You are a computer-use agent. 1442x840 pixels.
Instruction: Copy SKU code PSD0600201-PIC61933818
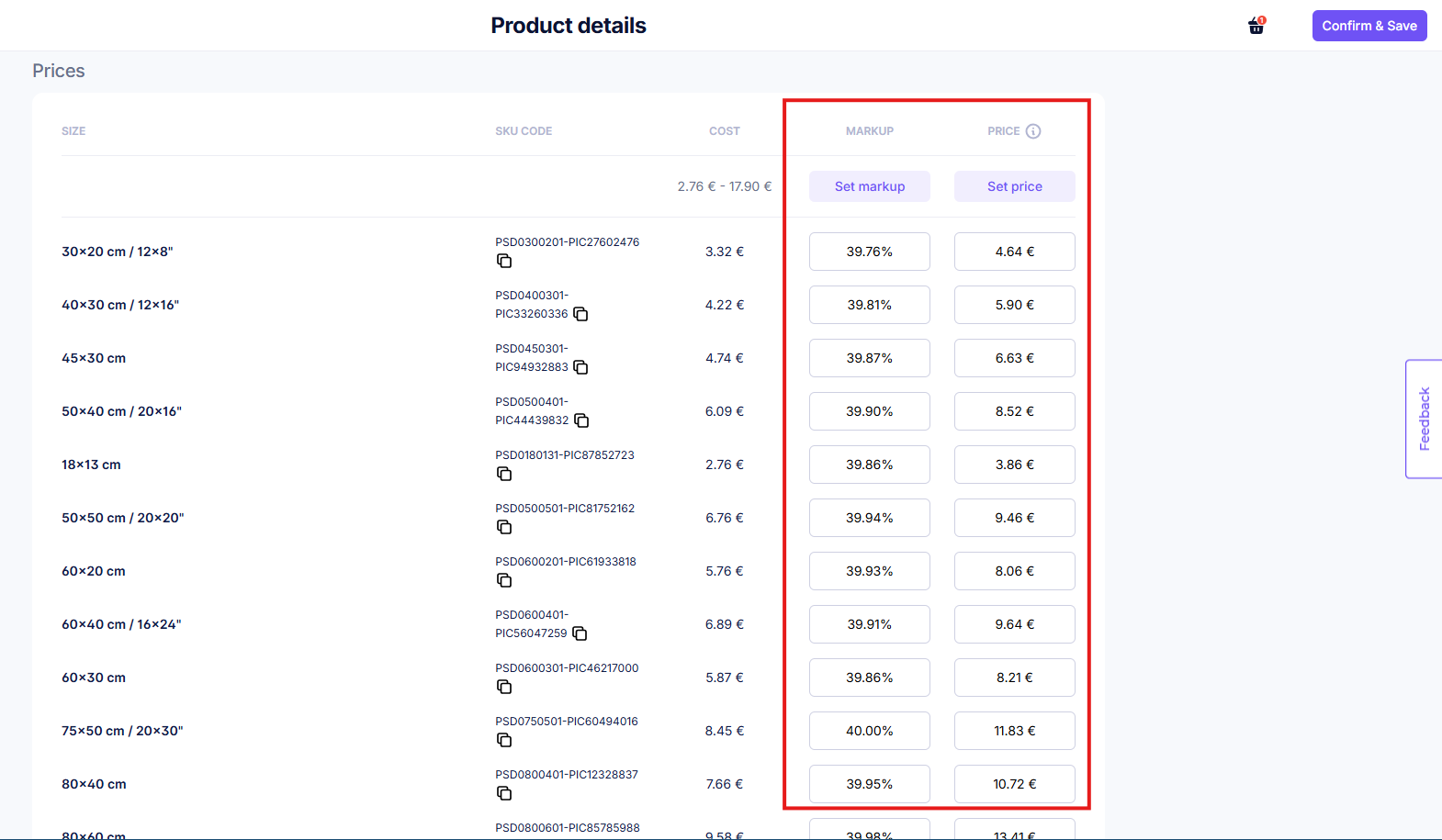coord(504,580)
